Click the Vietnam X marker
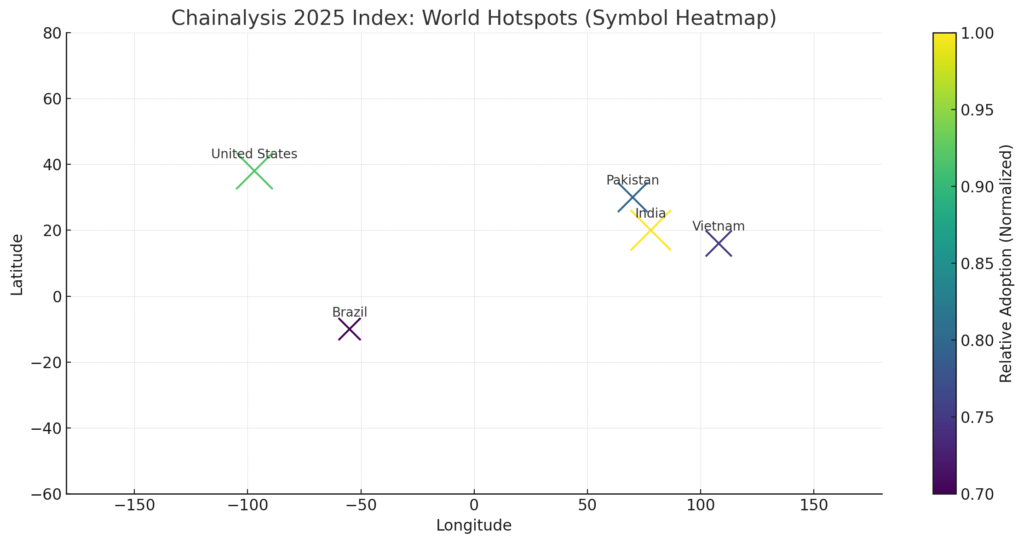The height and width of the screenshot is (543, 1024). point(718,244)
